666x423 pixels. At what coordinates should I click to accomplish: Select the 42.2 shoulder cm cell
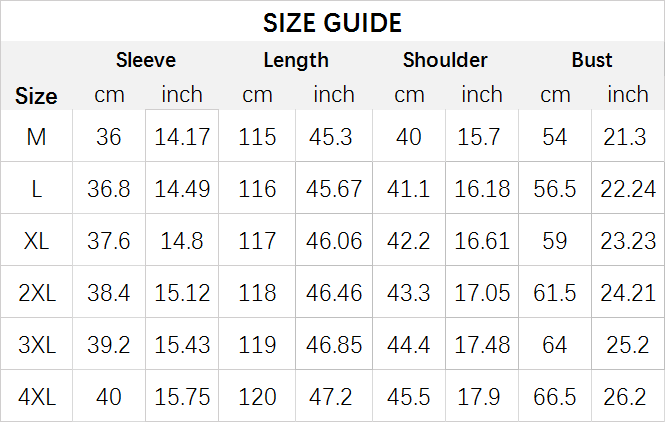click(x=409, y=240)
